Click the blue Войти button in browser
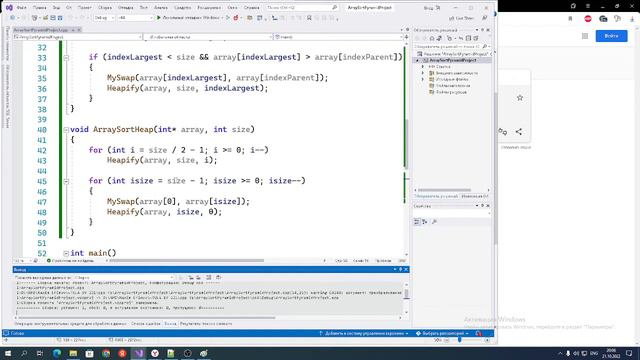 click(x=611, y=36)
